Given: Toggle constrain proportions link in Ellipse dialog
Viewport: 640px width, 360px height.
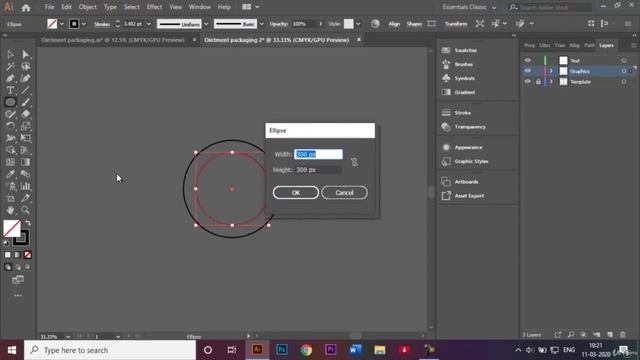Looking at the screenshot, I should pyautogui.click(x=354, y=162).
